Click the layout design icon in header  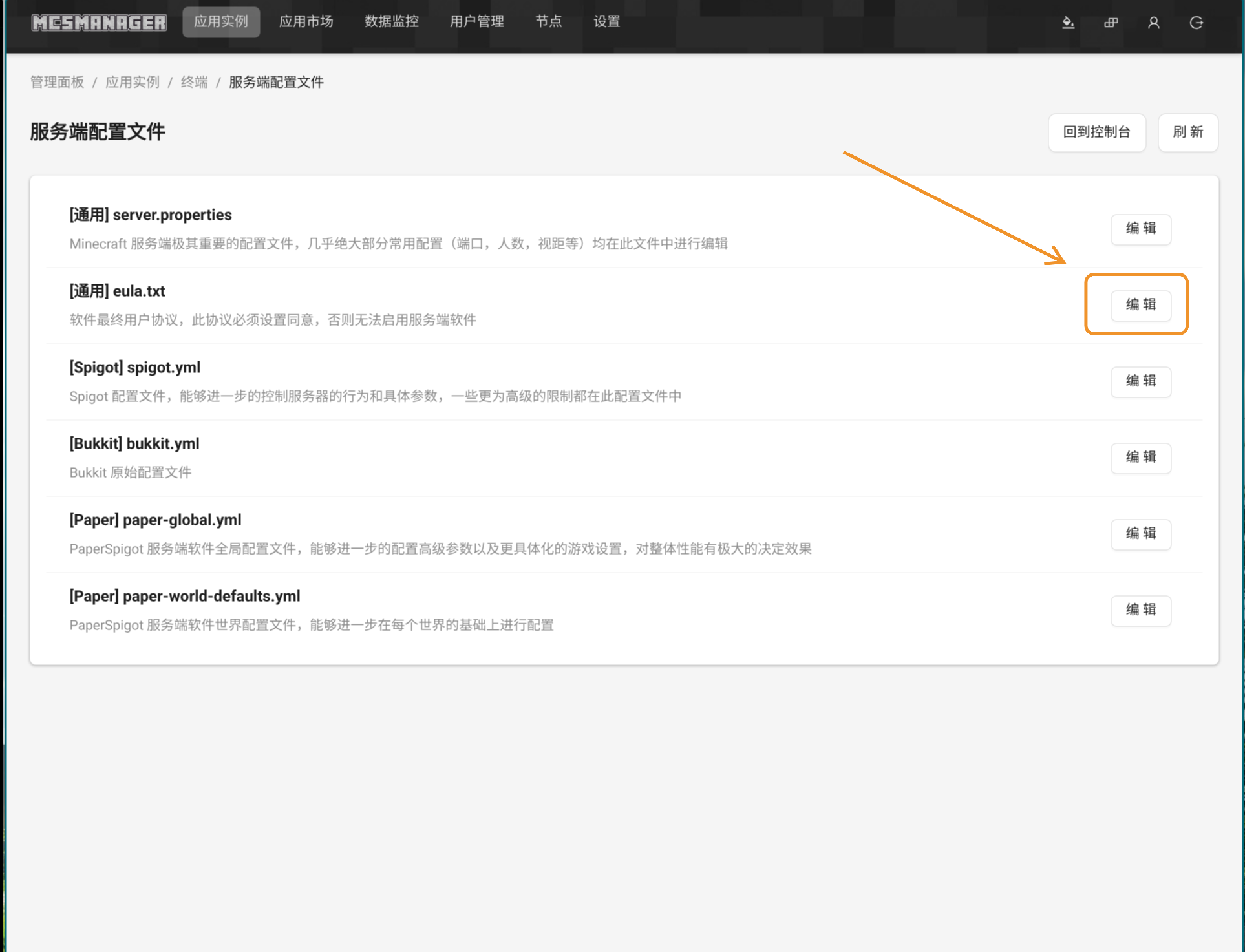pos(1111,23)
